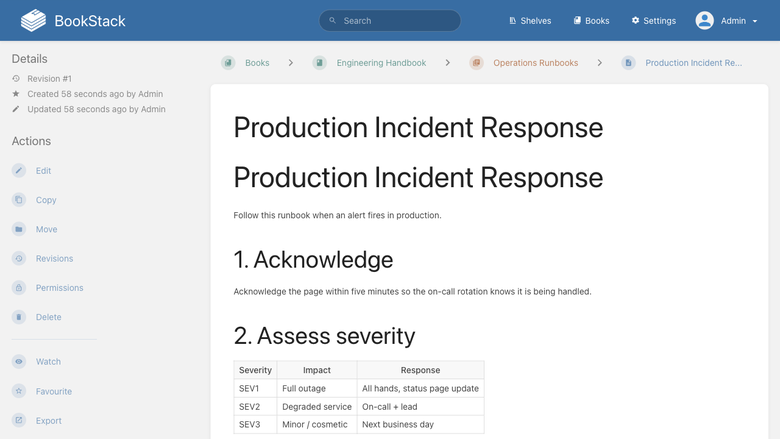Click the "SEV3" table cell
The height and width of the screenshot is (439, 780).
coord(255,424)
